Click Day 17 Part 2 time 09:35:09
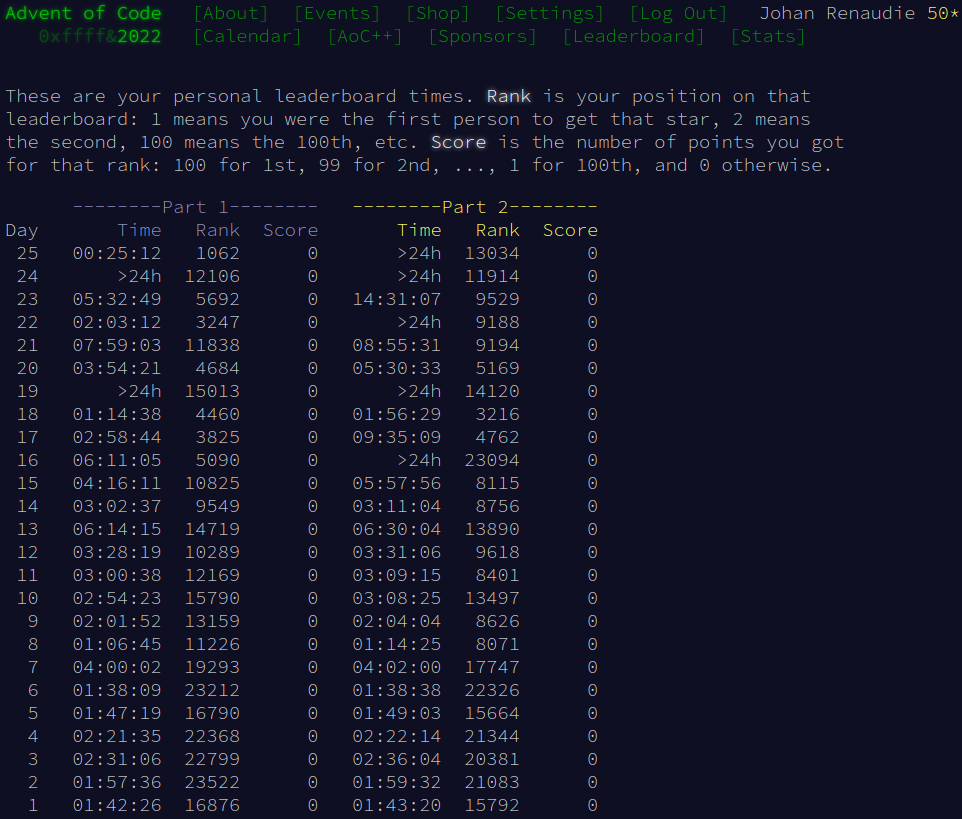The image size is (962, 819). click(397, 437)
